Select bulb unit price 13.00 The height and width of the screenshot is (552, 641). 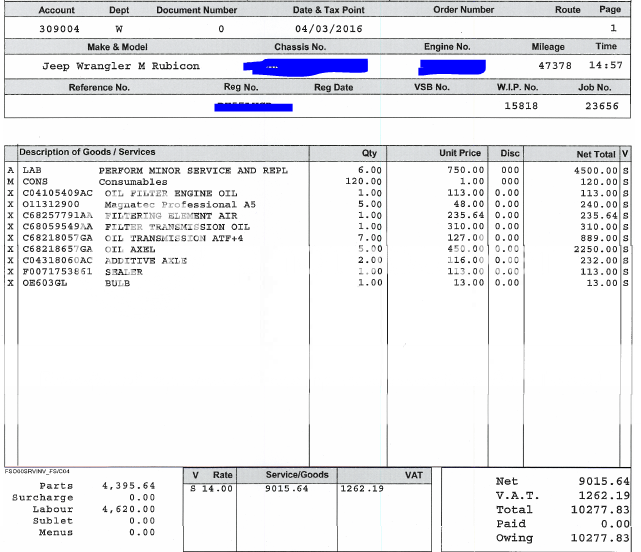coord(469,283)
